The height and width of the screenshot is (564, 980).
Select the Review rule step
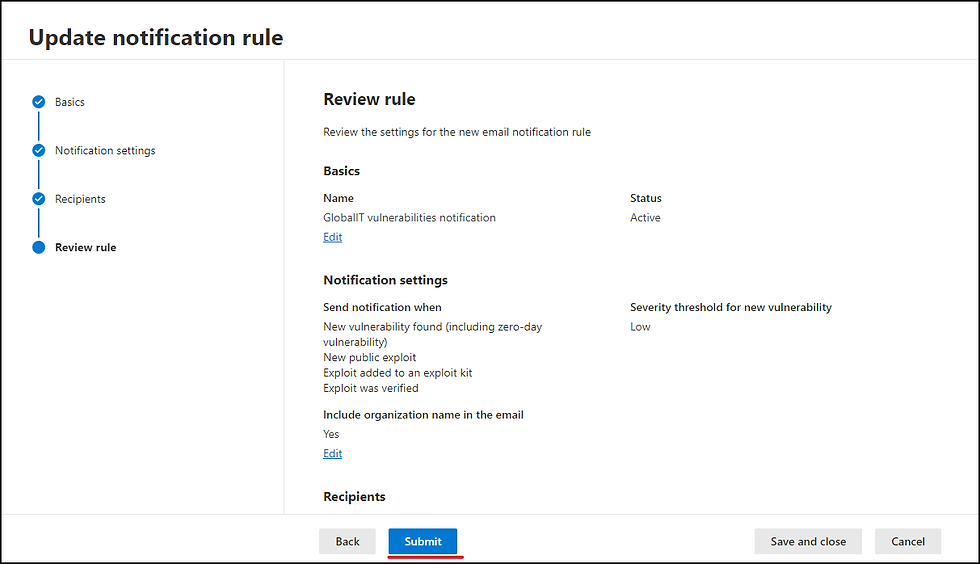[x=86, y=248]
